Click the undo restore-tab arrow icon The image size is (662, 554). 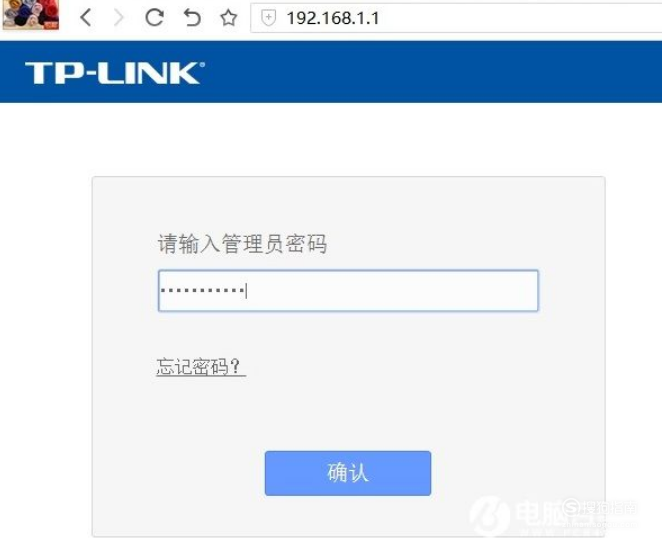click(192, 18)
